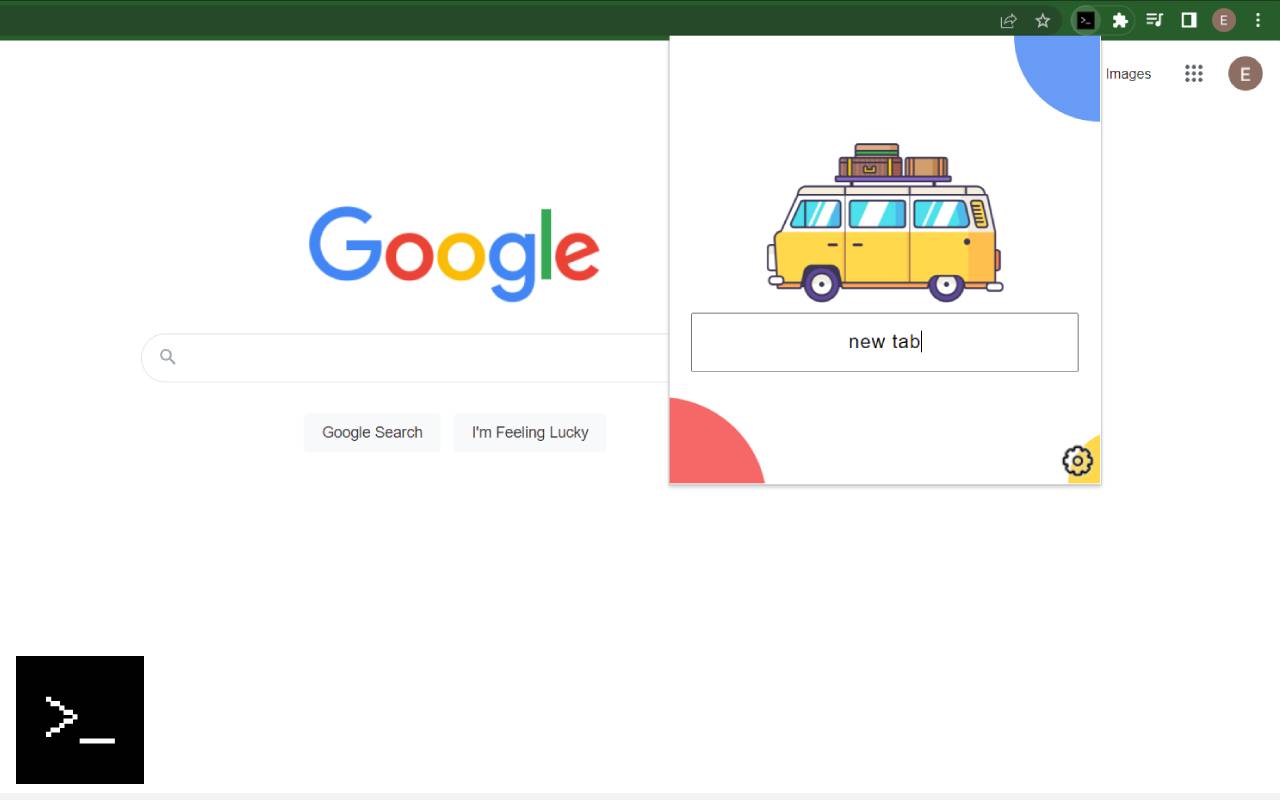
Task: Open the Share this page icon
Action: point(1008,20)
